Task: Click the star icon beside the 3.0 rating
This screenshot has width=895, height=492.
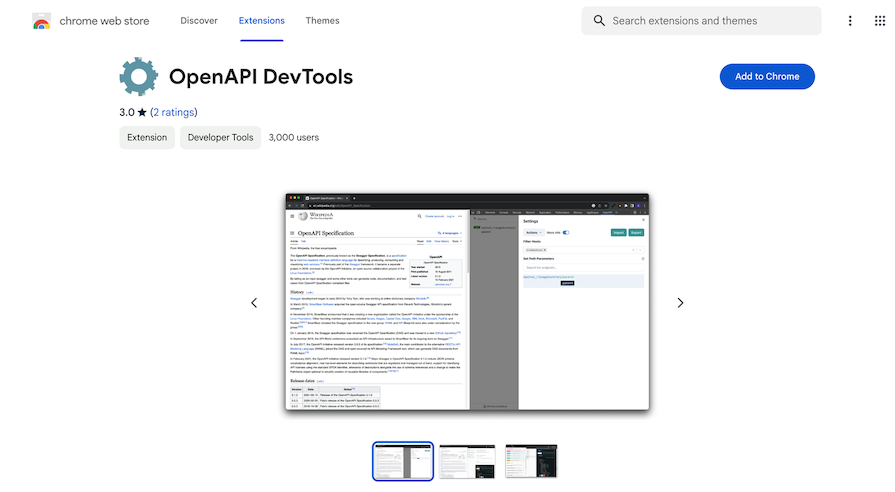Action: click(x=142, y=112)
